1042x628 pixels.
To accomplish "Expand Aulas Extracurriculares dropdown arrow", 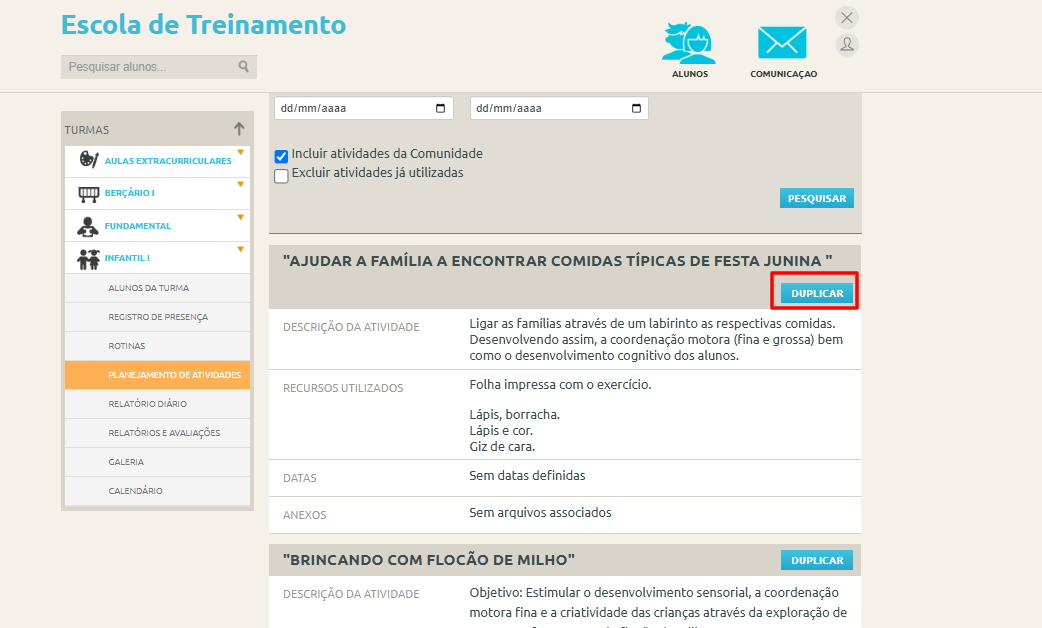I will pyautogui.click(x=241, y=153).
